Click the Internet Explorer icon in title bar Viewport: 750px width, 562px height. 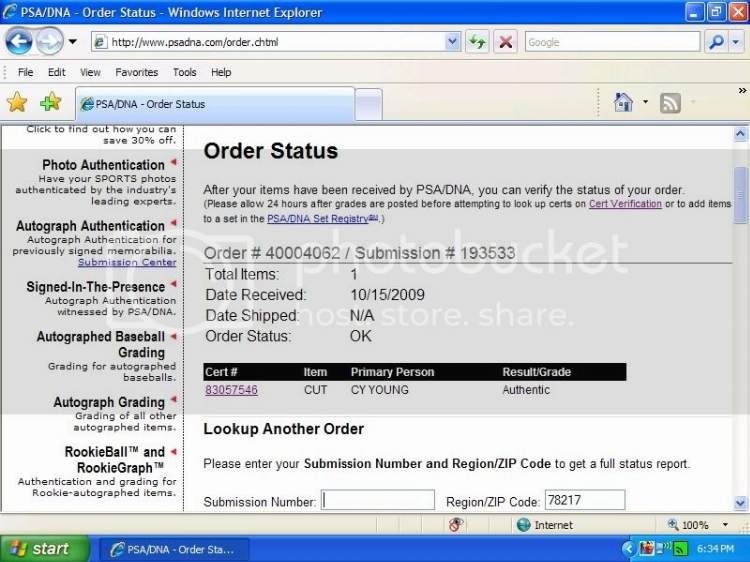pos(10,12)
